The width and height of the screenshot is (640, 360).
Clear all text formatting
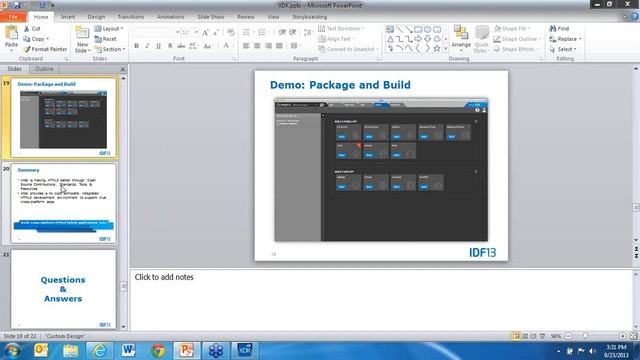coord(231,32)
